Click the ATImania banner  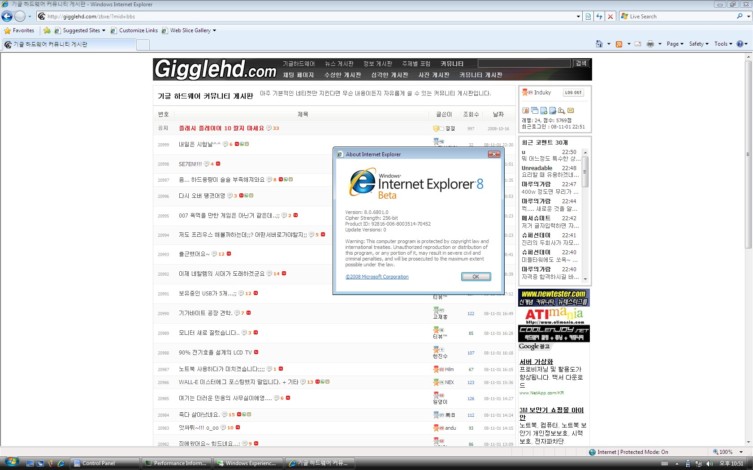(554, 315)
